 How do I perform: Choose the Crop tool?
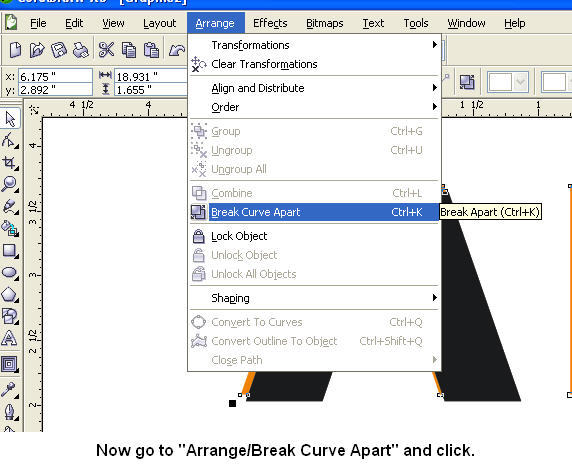(x=9, y=162)
